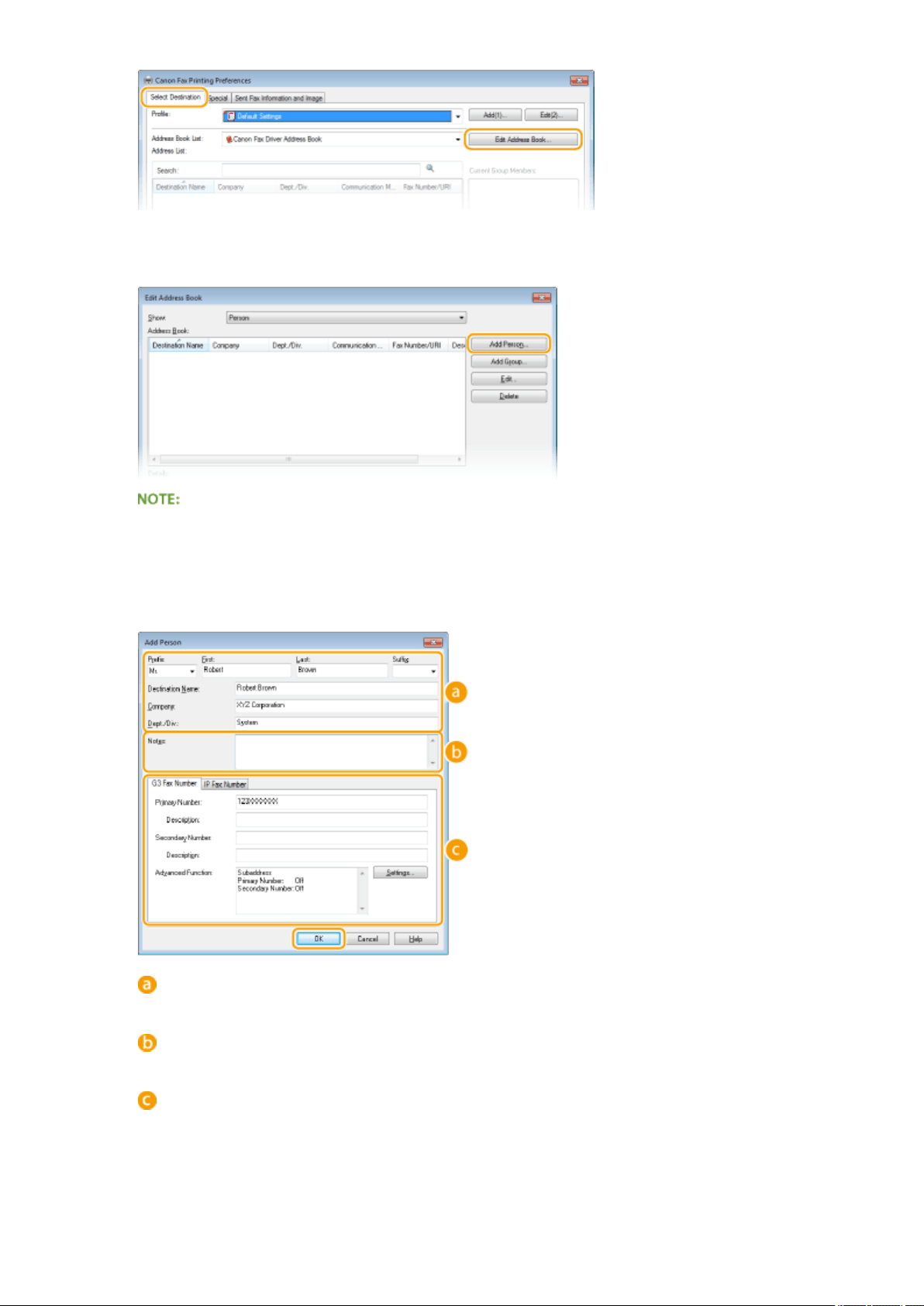Switch to the IP Fax Number tab
Viewport: 924px width, 1306px height.
(x=226, y=784)
